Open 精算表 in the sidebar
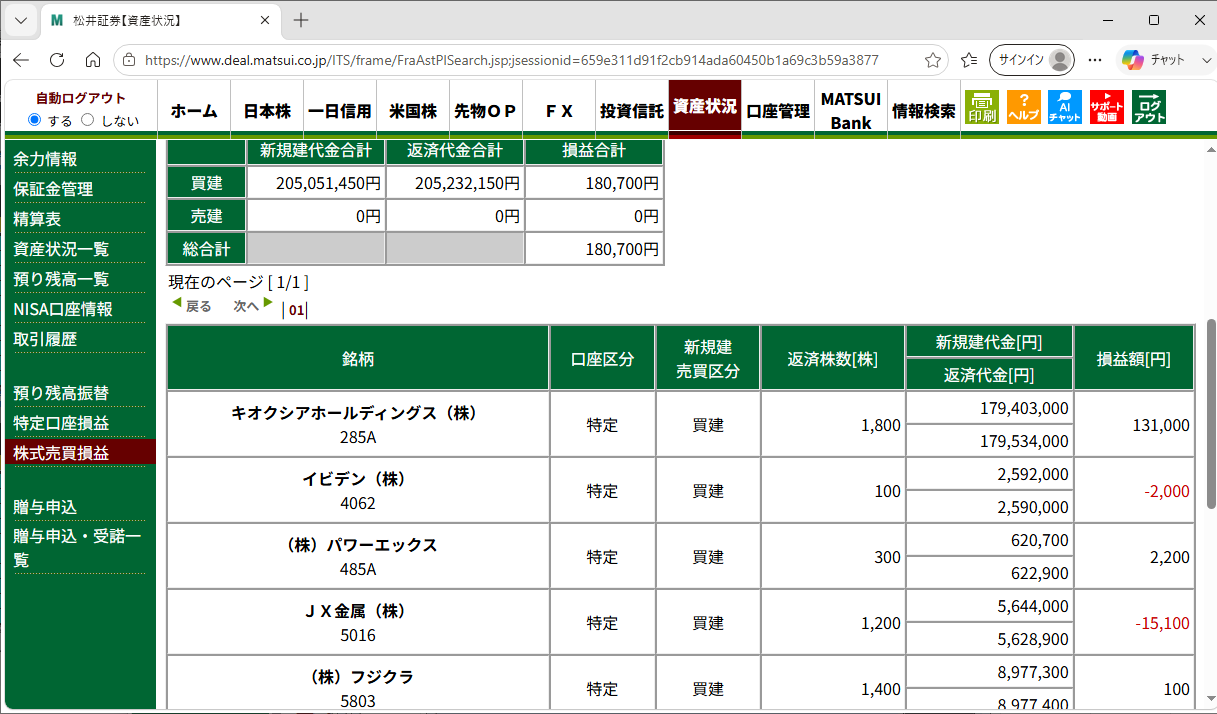 click(x=37, y=219)
